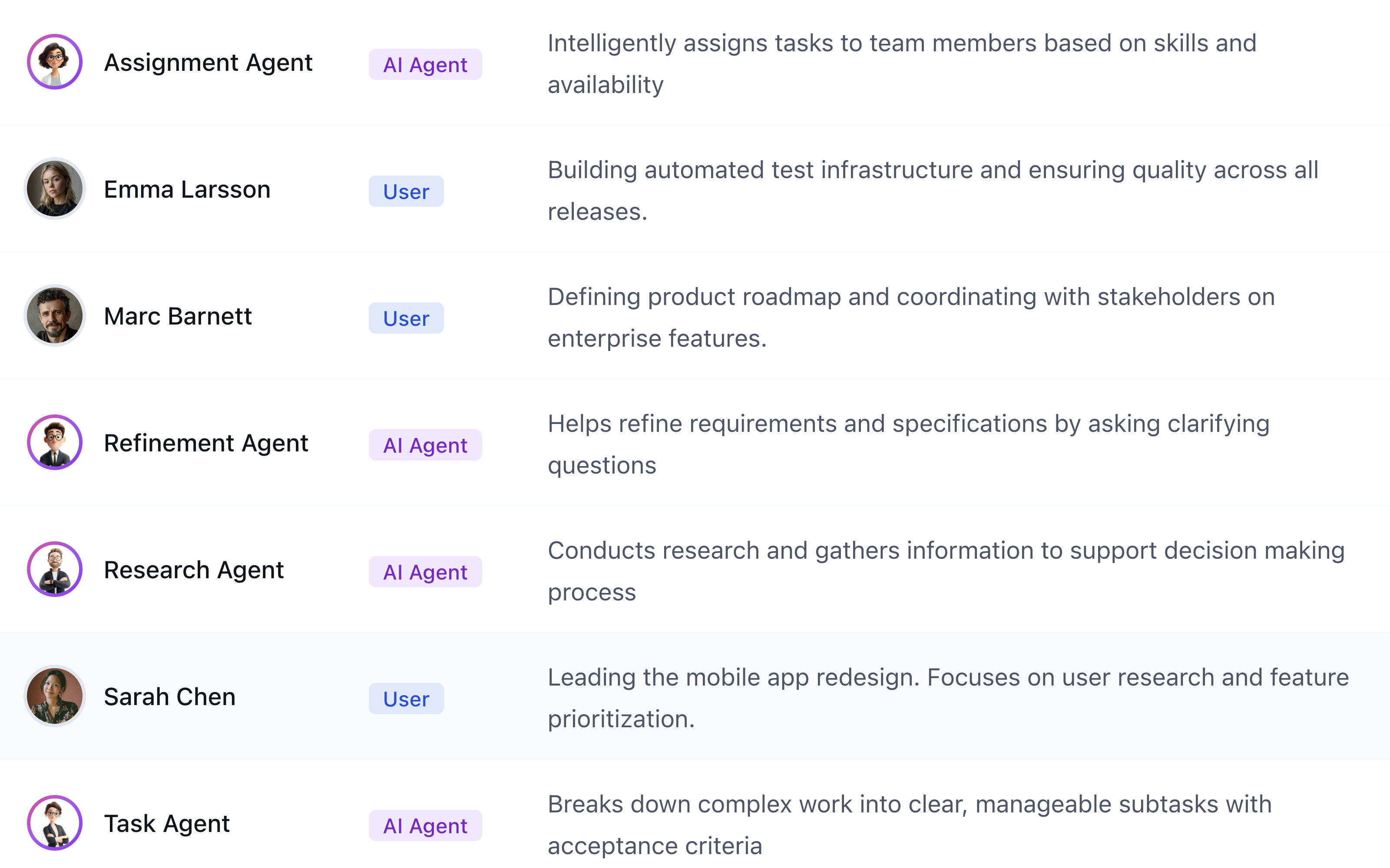The height and width of the screenshot is (868, 1390).
Task: Open Sarah Chen's profile name
Action: [169, 697]
